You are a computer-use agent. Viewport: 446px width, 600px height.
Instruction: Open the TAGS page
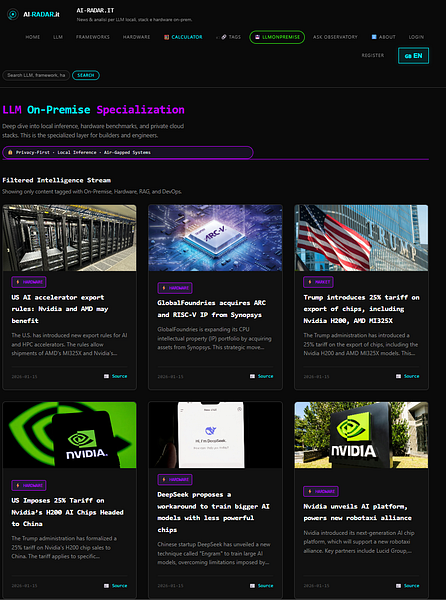point(231,37)
